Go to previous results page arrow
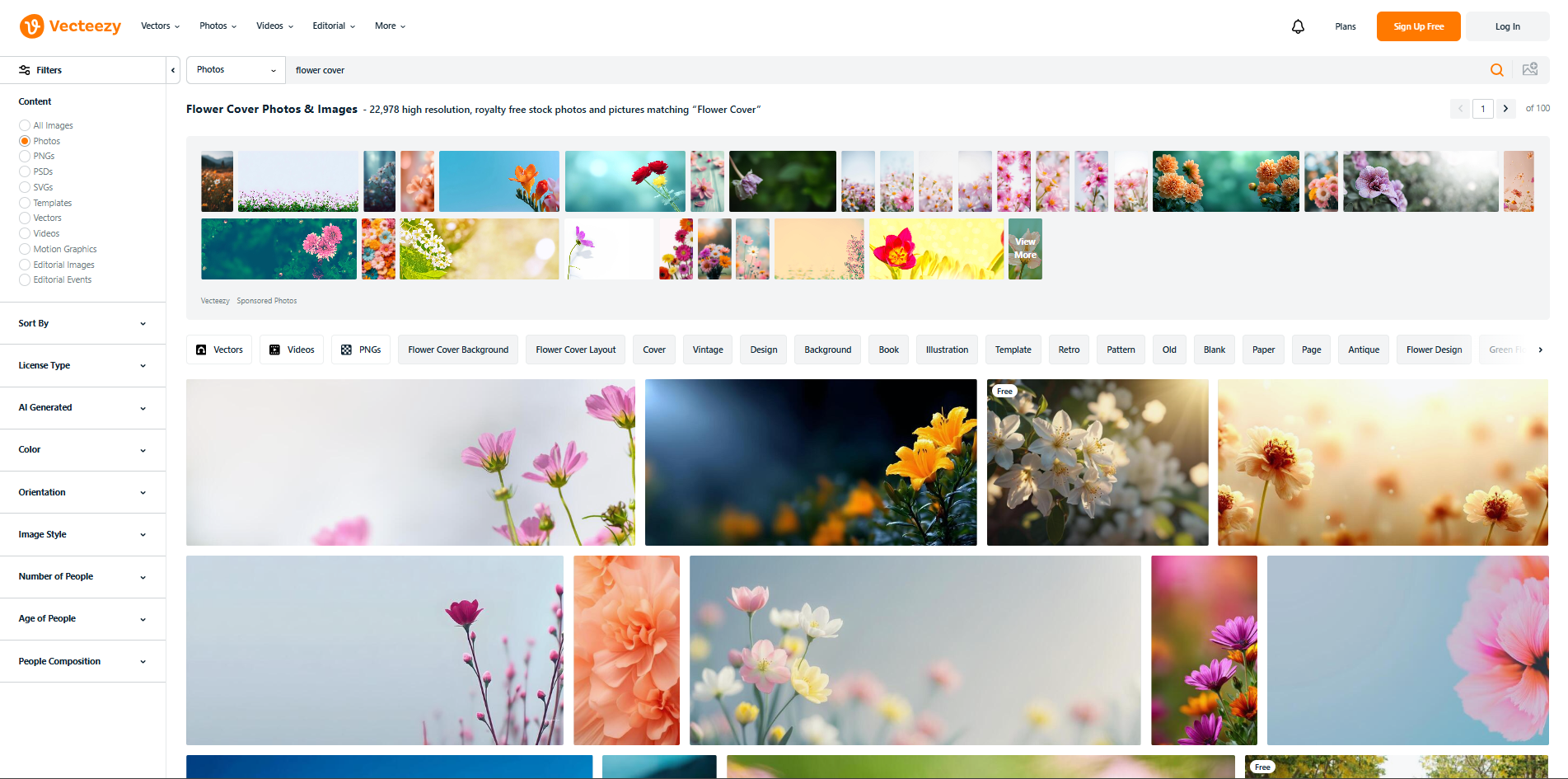 (x=1460, y=109)
